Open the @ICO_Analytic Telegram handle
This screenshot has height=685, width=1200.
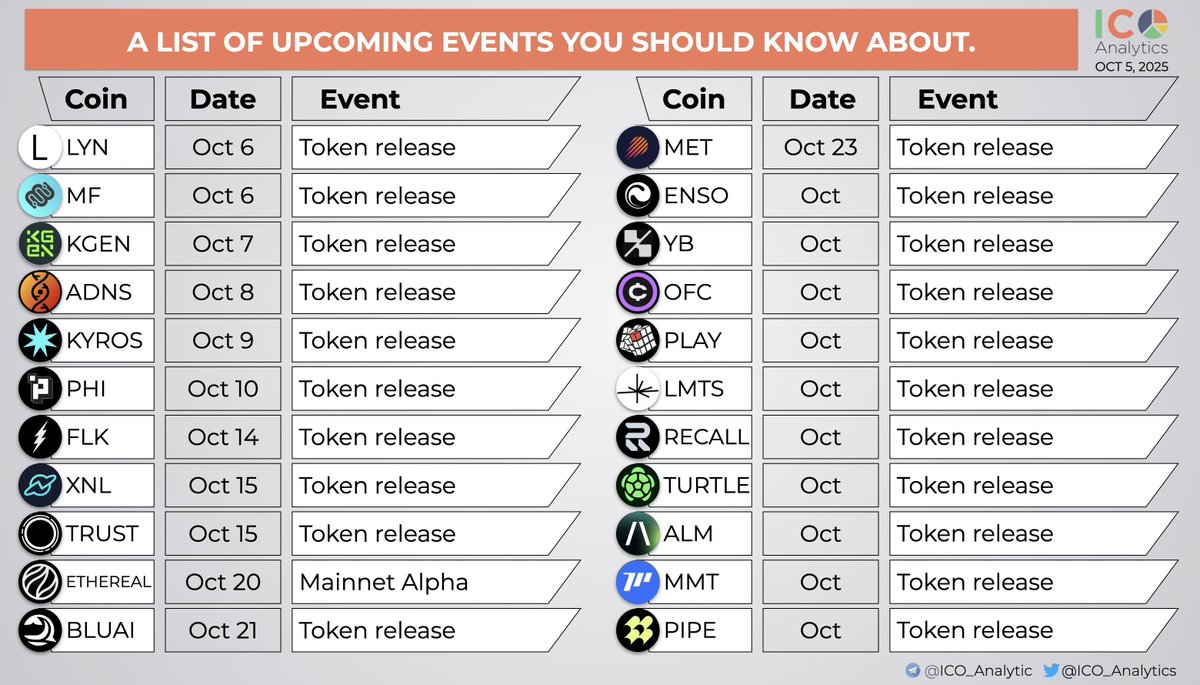(980, 671)
